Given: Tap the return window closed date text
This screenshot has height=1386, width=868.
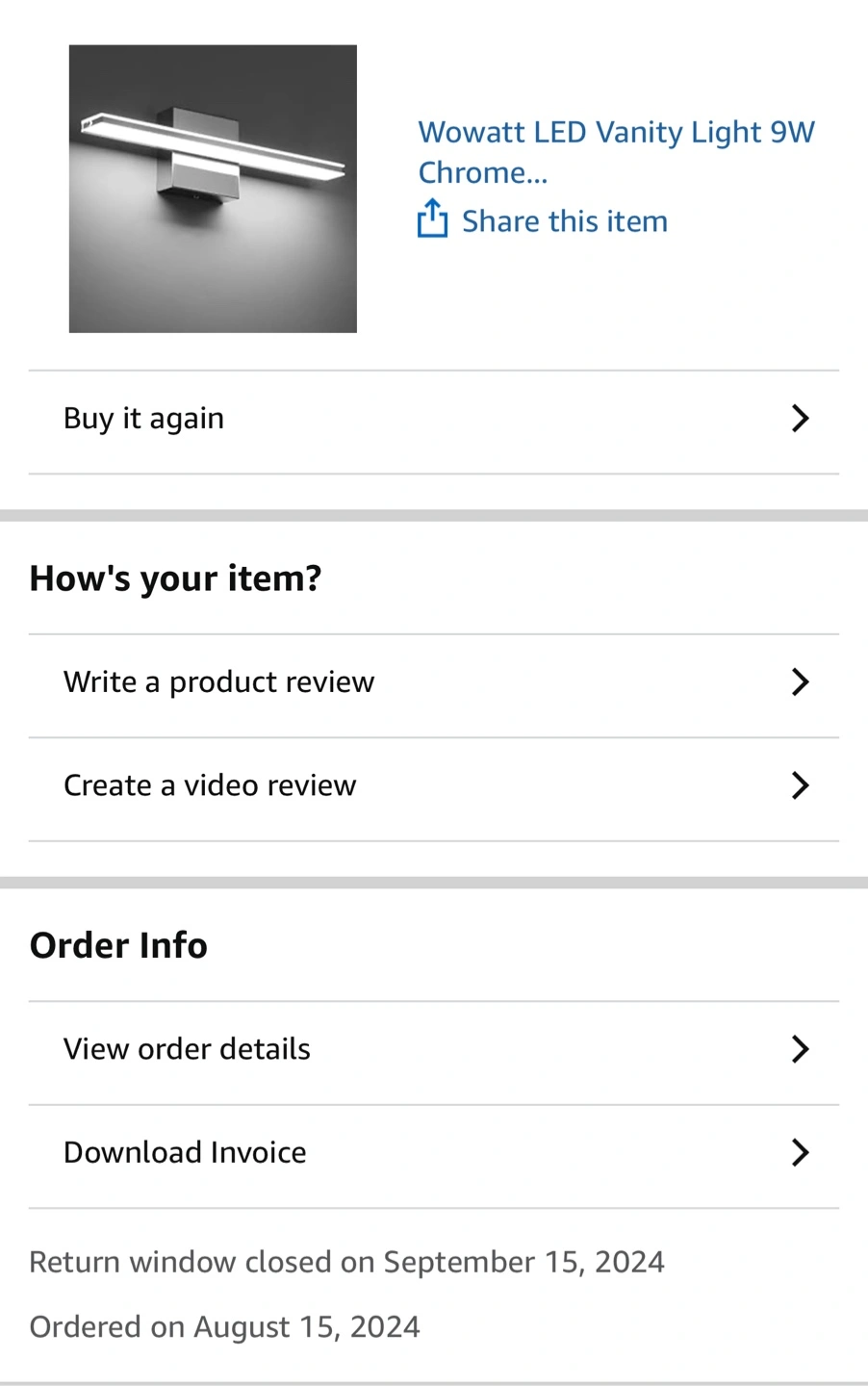Looking at the screenshot, I should [346, 1262].
